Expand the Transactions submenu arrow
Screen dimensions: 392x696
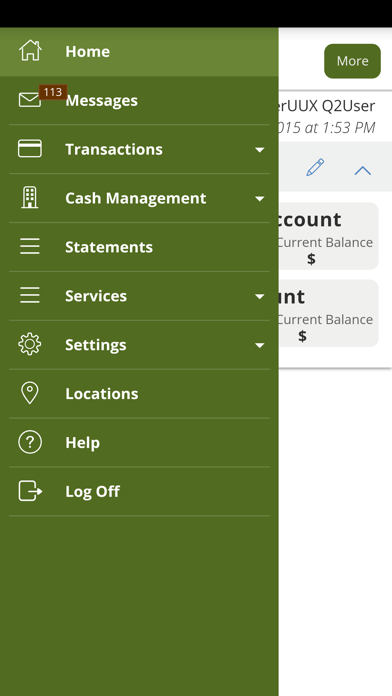point(260,150)
